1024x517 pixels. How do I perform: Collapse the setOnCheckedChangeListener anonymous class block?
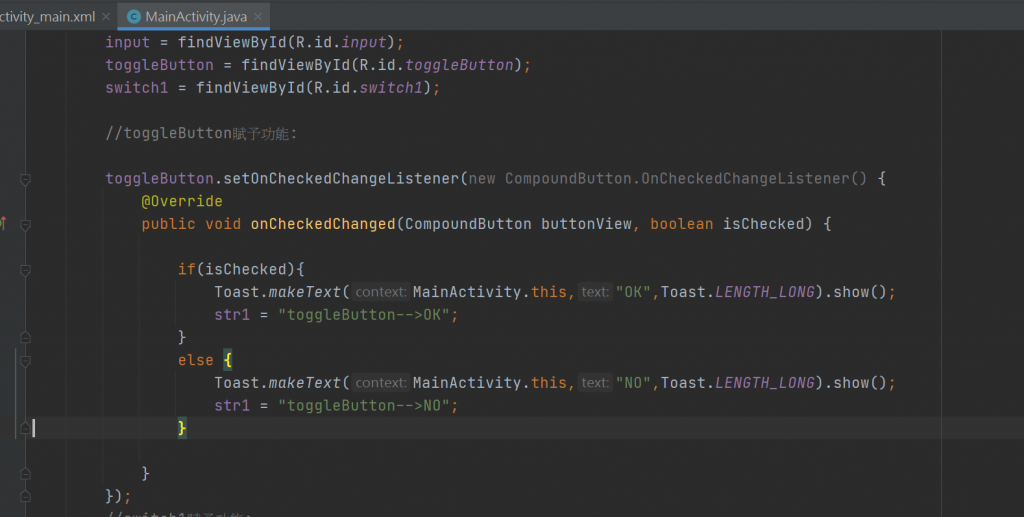(x=25, y=179)
